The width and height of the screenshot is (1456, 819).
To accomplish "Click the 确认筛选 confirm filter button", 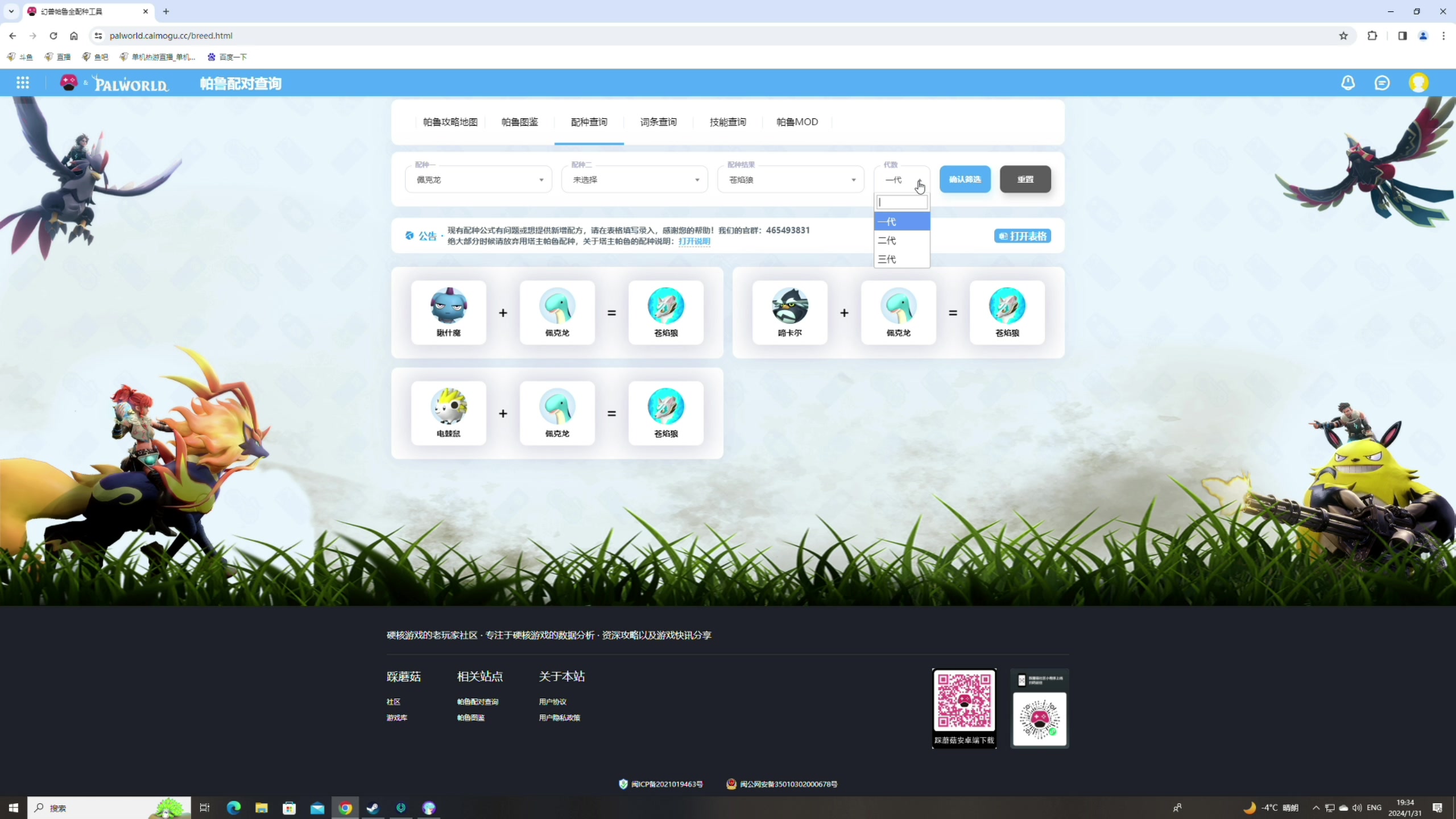I will 965,179.
